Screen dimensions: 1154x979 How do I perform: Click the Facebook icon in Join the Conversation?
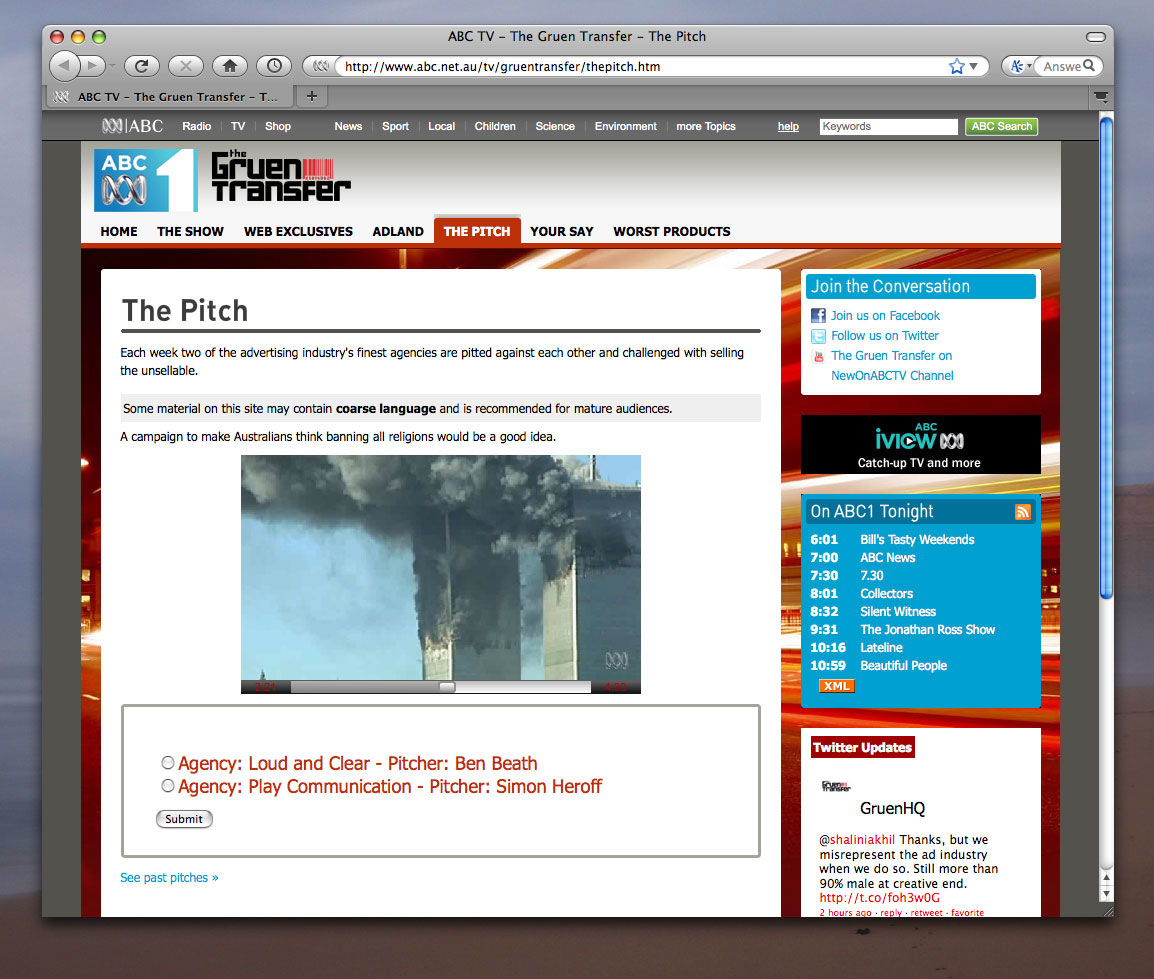click(818, 316)
